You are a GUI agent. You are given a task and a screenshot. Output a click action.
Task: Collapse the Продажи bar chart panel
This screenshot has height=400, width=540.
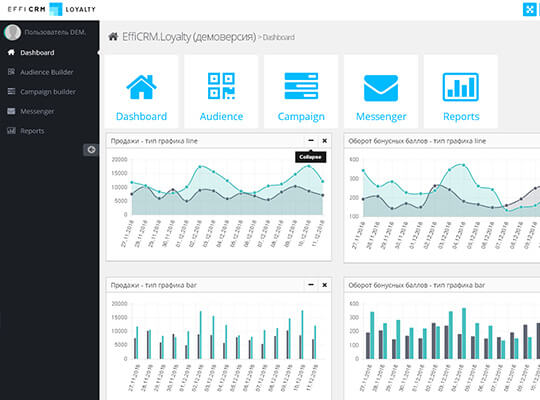click(311, 285)
